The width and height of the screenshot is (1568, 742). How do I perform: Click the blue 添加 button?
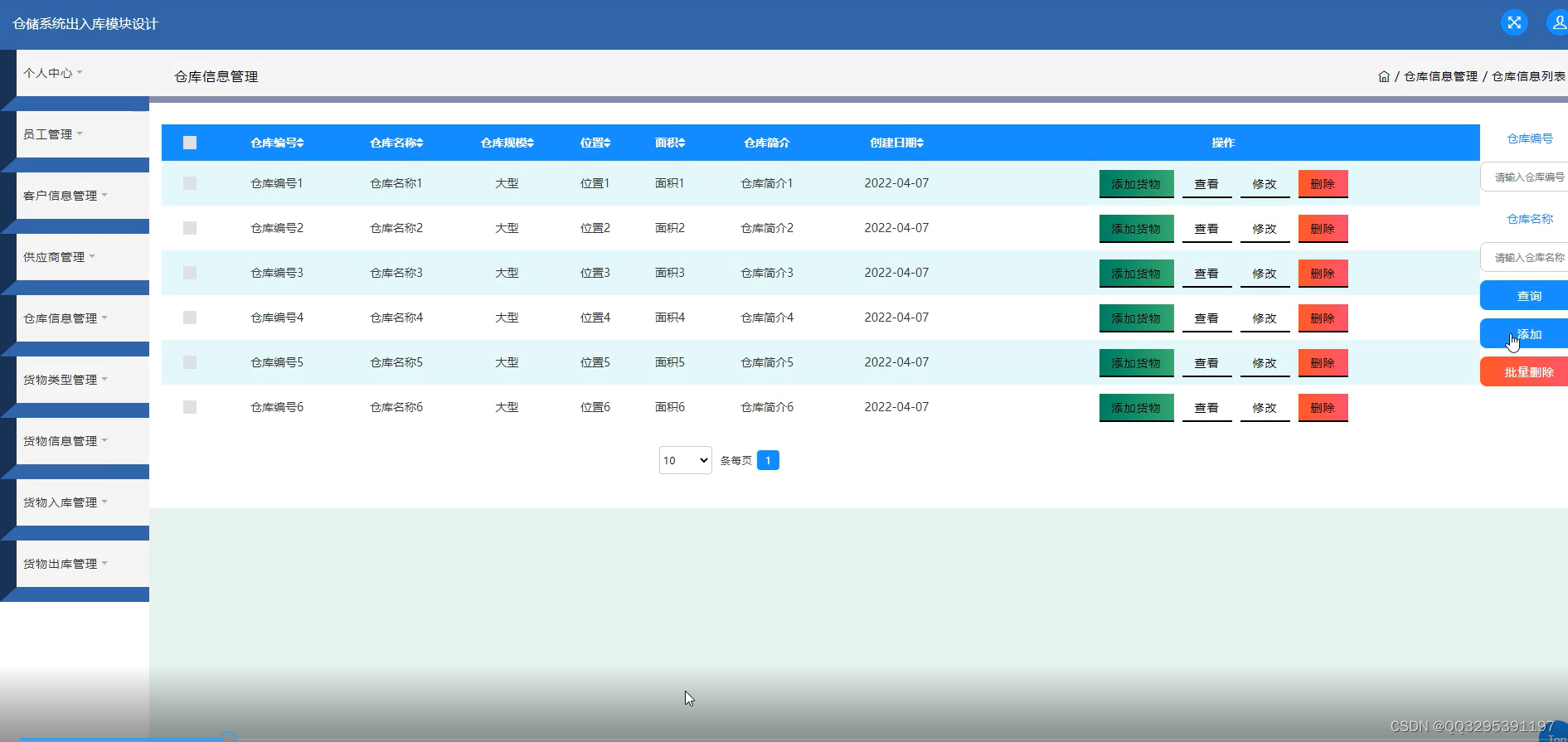click(1524, 334)
